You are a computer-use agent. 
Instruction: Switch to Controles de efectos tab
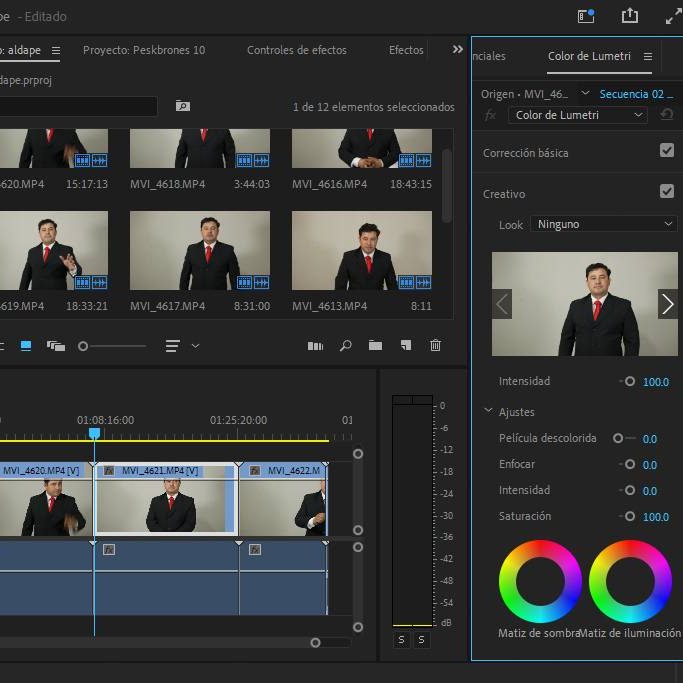(x=296, y=50)
